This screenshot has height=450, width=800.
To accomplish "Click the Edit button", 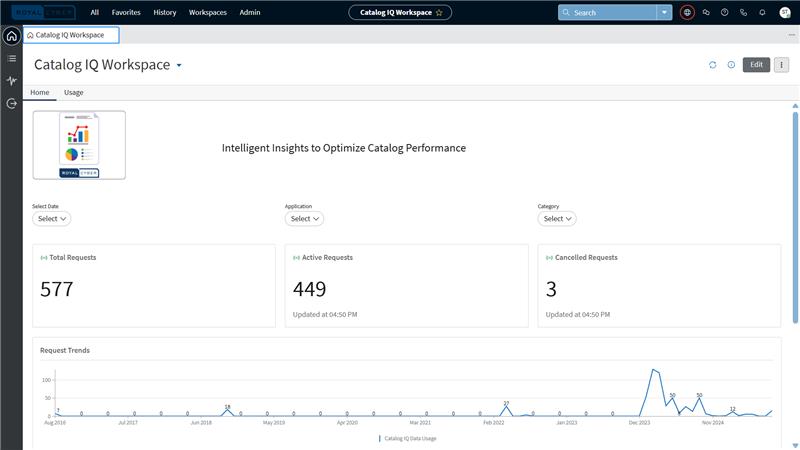I will 756,65.
